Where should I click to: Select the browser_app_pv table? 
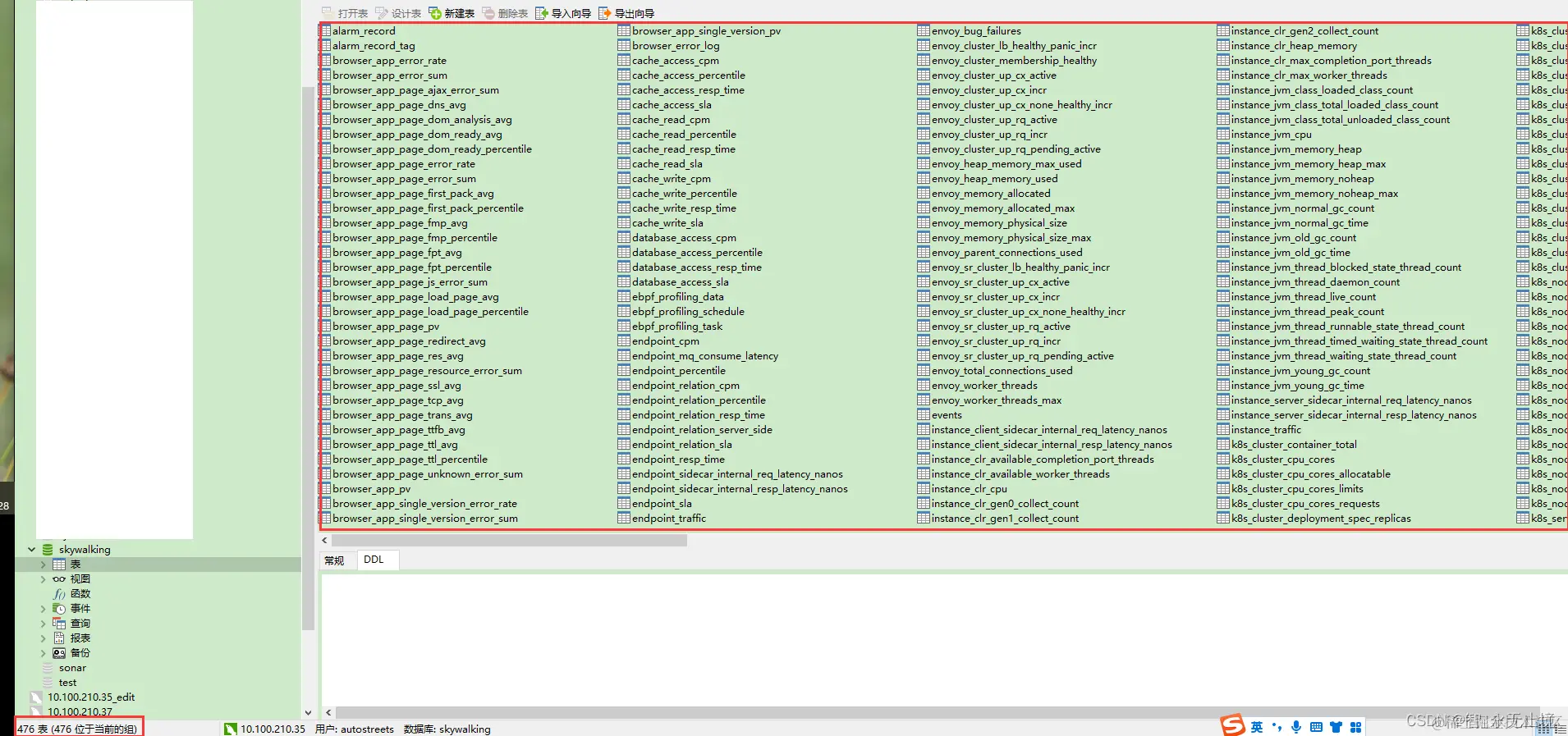371,489
